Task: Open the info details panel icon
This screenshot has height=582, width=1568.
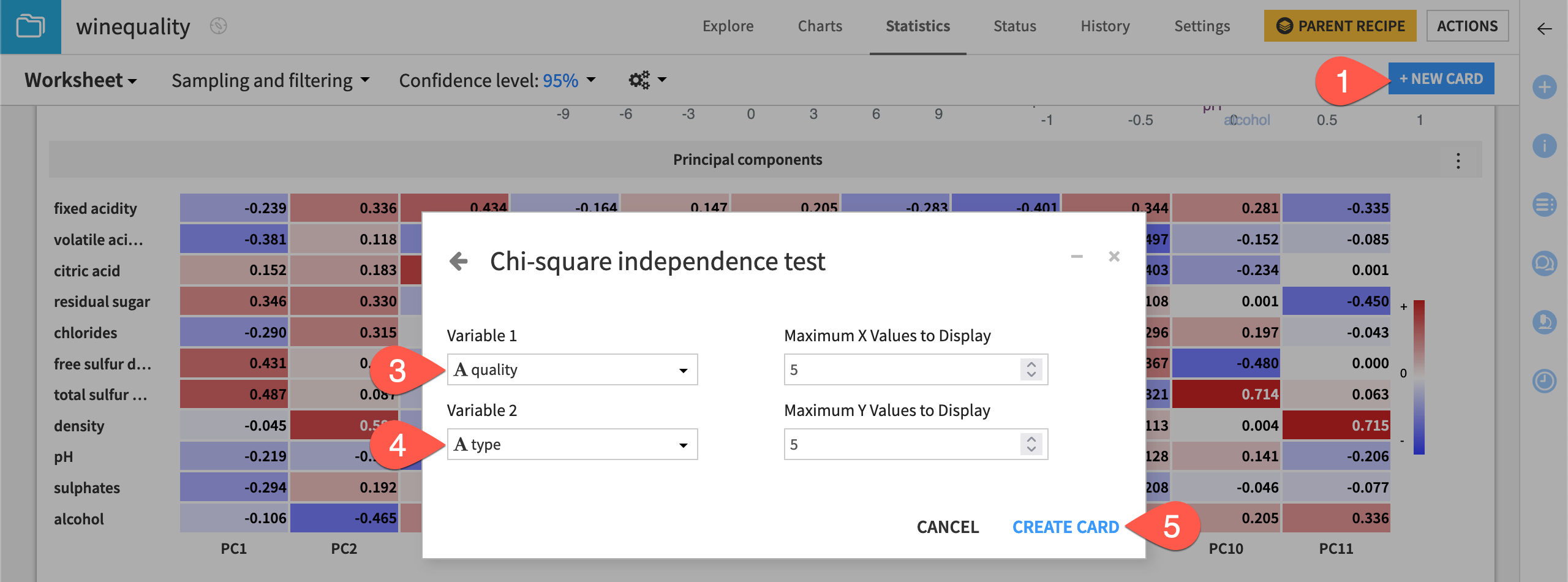Action: 1544,145
